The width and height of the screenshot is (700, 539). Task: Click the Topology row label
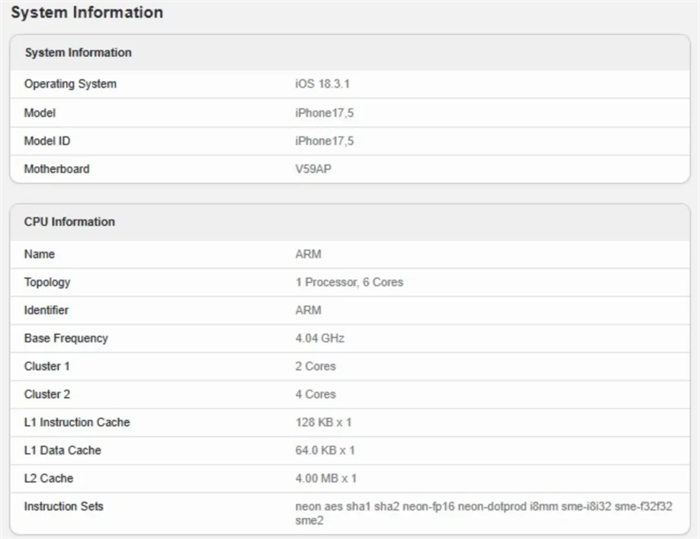[47, 282]
